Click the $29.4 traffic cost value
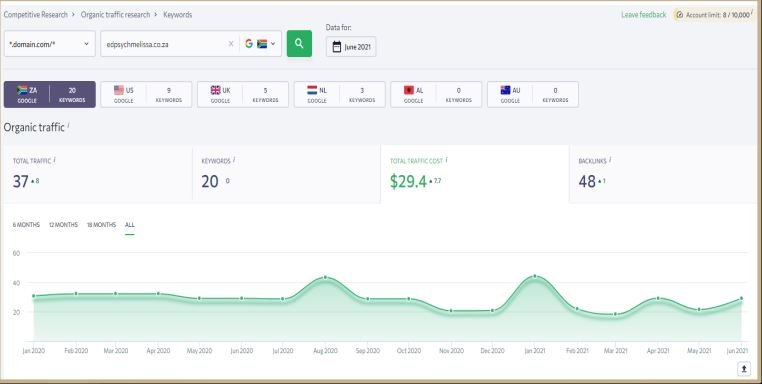The height and width of the screenshot is (384, 762). click(408, 181)
